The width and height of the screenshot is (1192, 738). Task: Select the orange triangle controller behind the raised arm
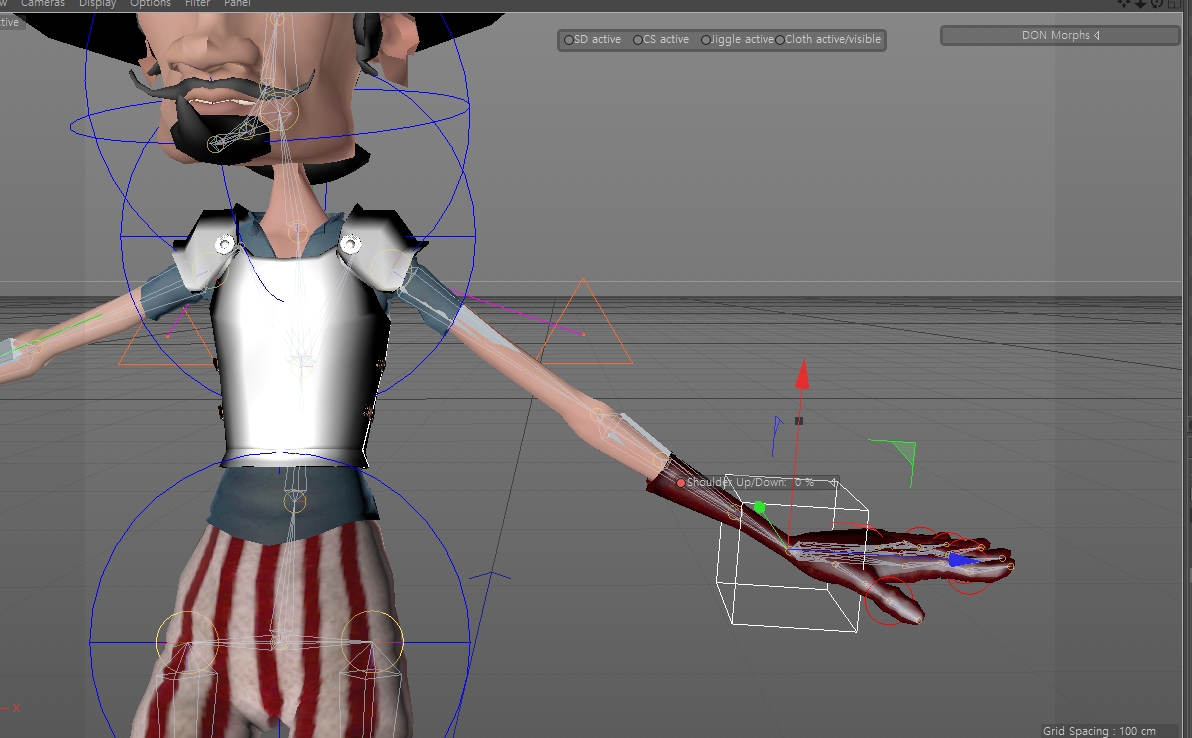point(584,321)
